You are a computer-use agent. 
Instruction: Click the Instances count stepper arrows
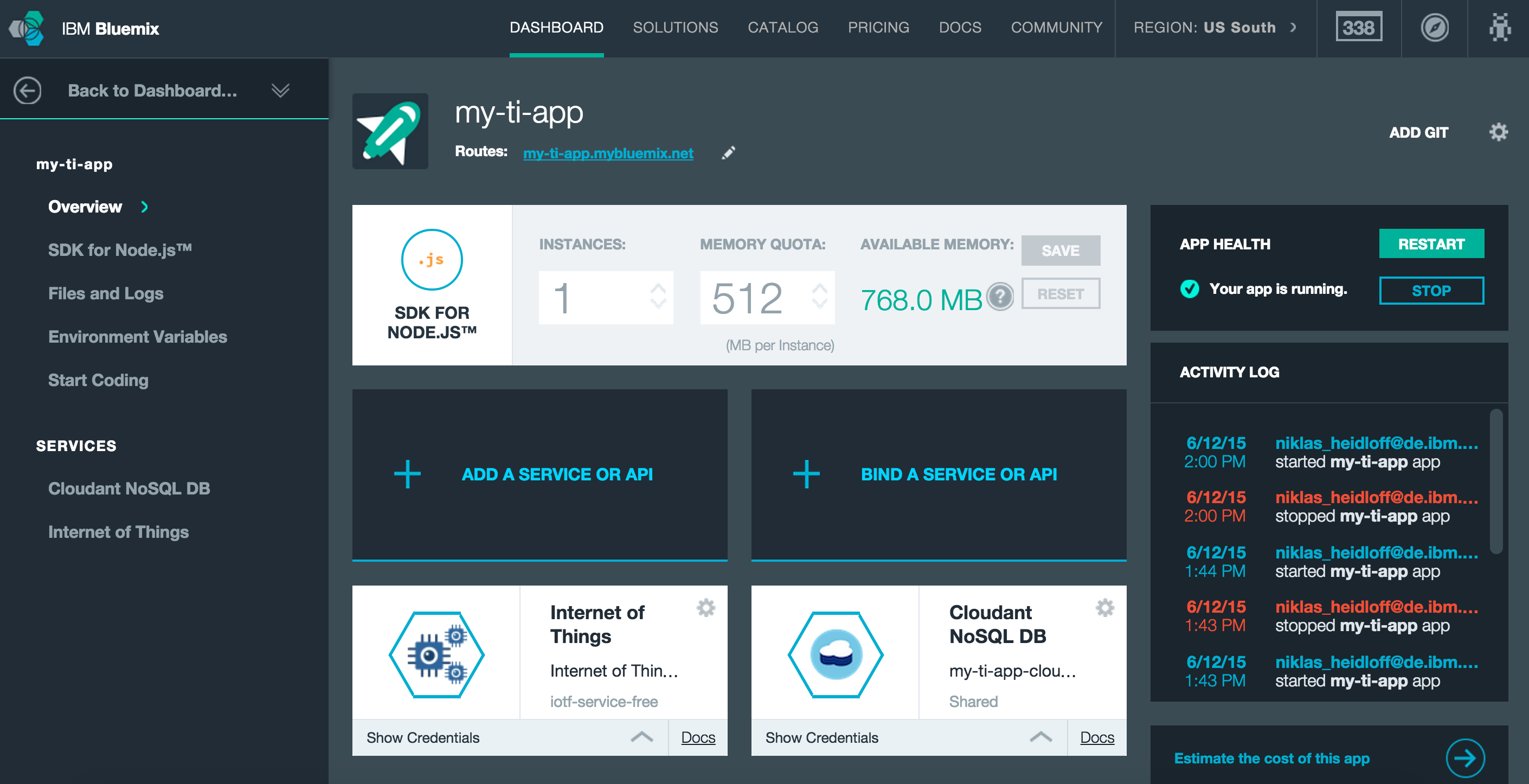point(658,296)
